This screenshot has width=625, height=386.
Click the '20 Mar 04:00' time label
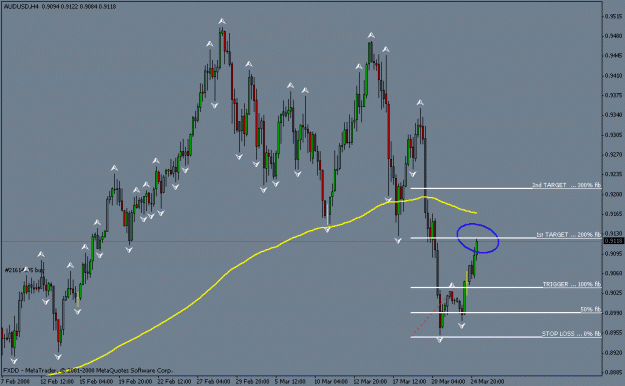(x=448, y=382)
